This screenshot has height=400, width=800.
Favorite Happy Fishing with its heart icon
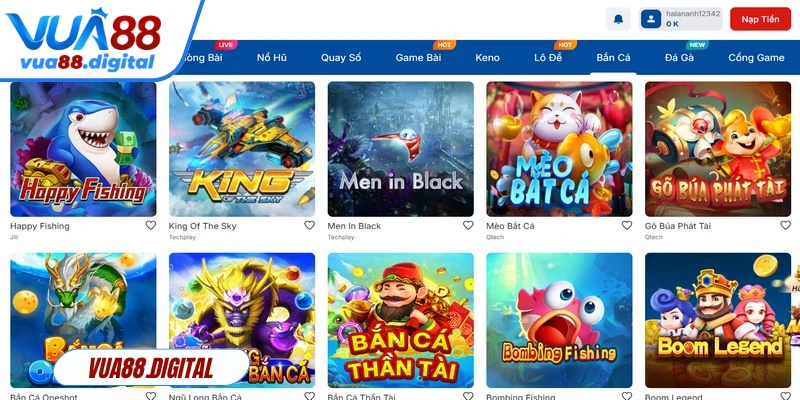(x=151, y=225)
